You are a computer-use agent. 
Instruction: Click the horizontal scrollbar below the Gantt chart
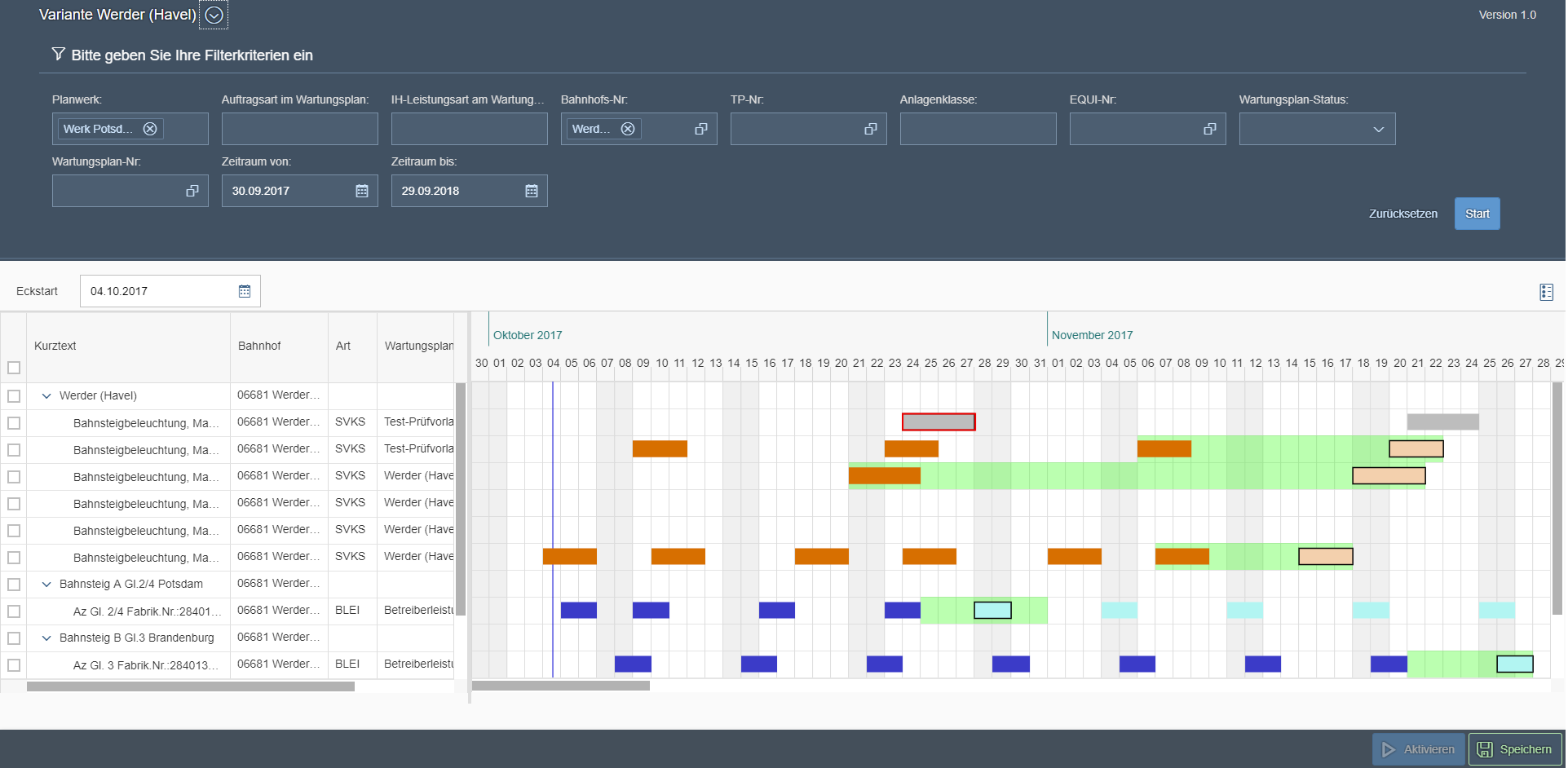(x=561, y=686)
